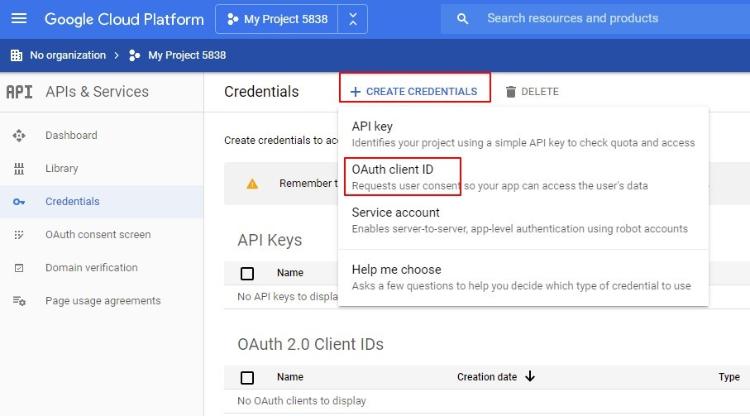Image resolution: width=750 pixels, height=416 pixels.
Task: Toggle the OAuth 2.0 Client IDs select-all checkbox
Action: (x=247, y=378)
